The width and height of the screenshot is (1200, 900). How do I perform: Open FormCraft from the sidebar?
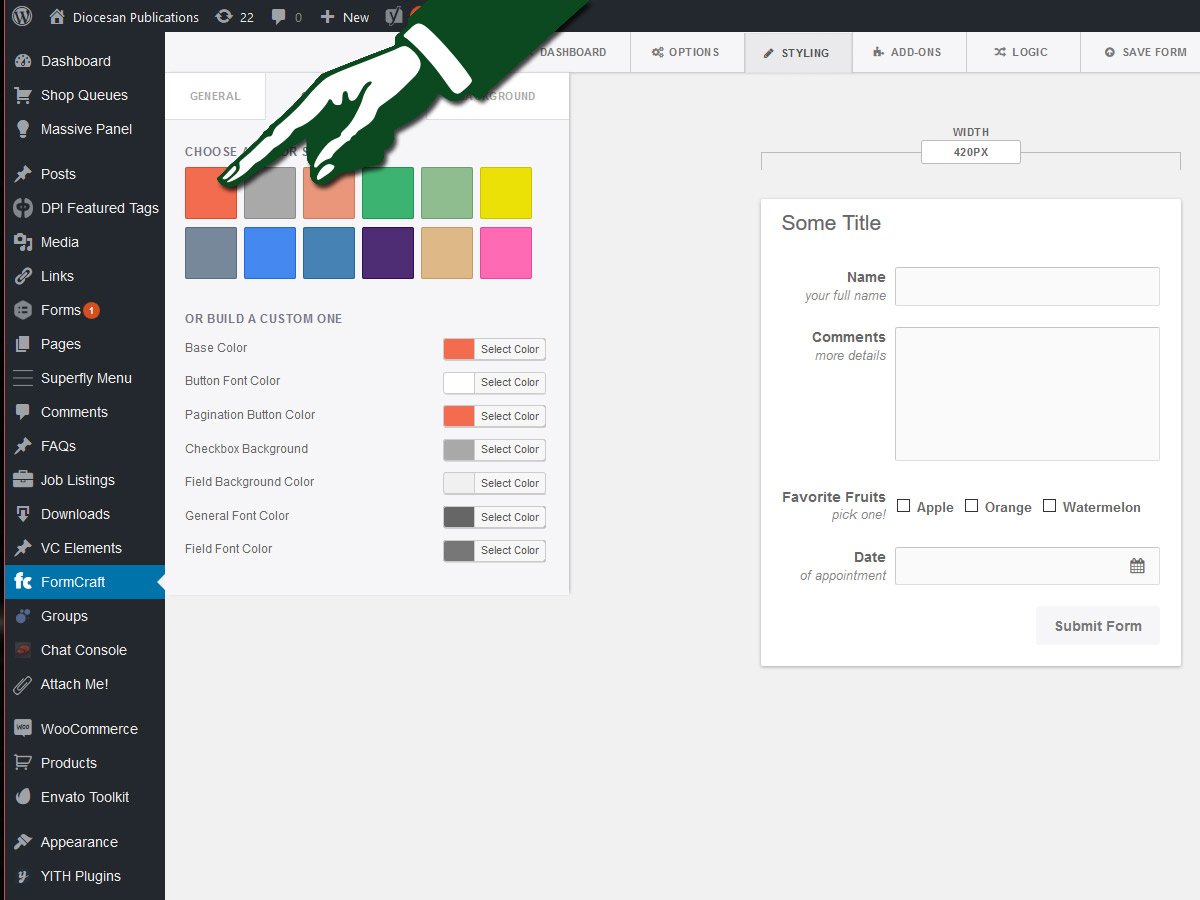(73, 582)
